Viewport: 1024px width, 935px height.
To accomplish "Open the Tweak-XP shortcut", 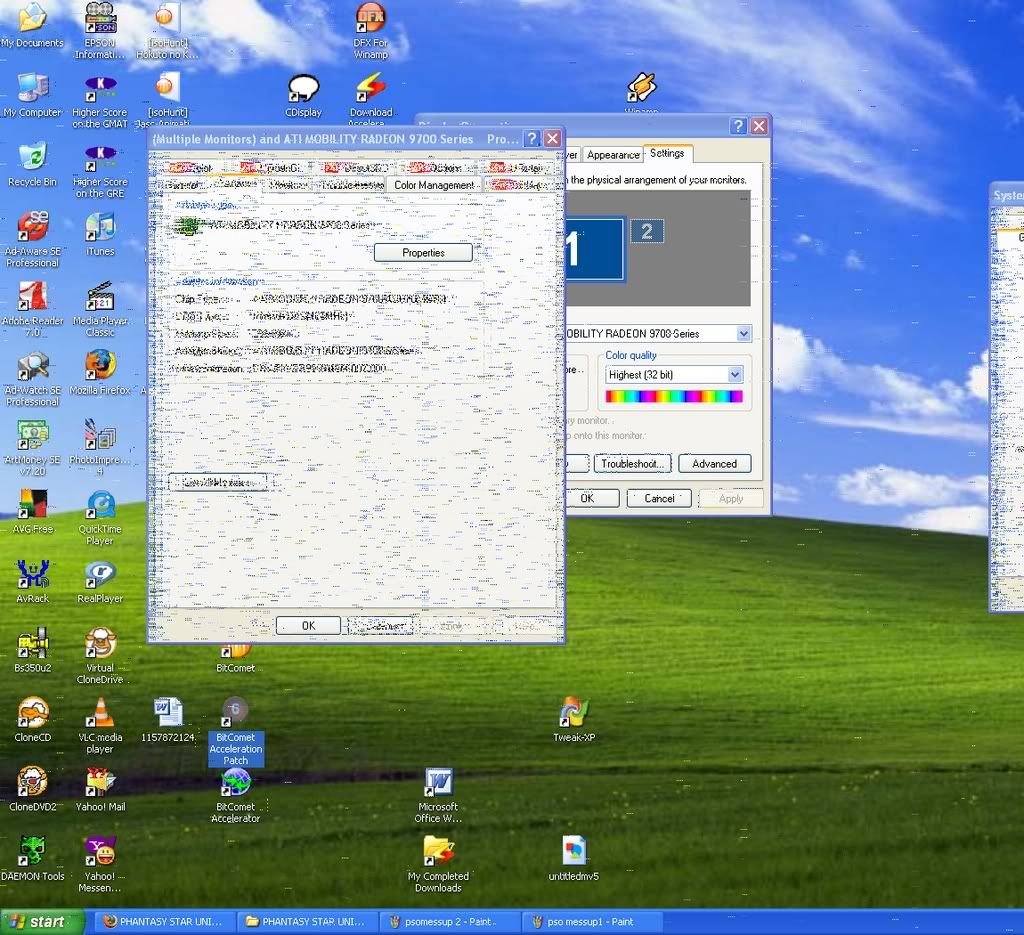I will [x=574, y=720].
